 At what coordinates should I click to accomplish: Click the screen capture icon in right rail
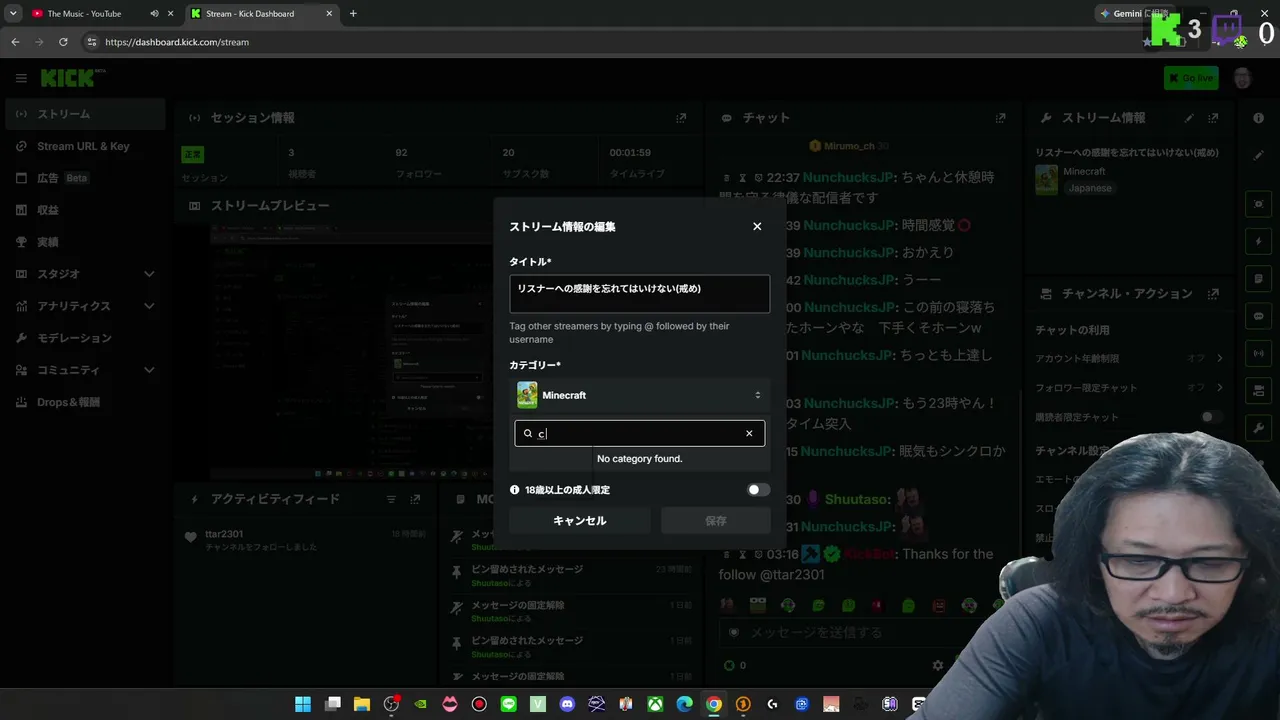point(1259,204)
